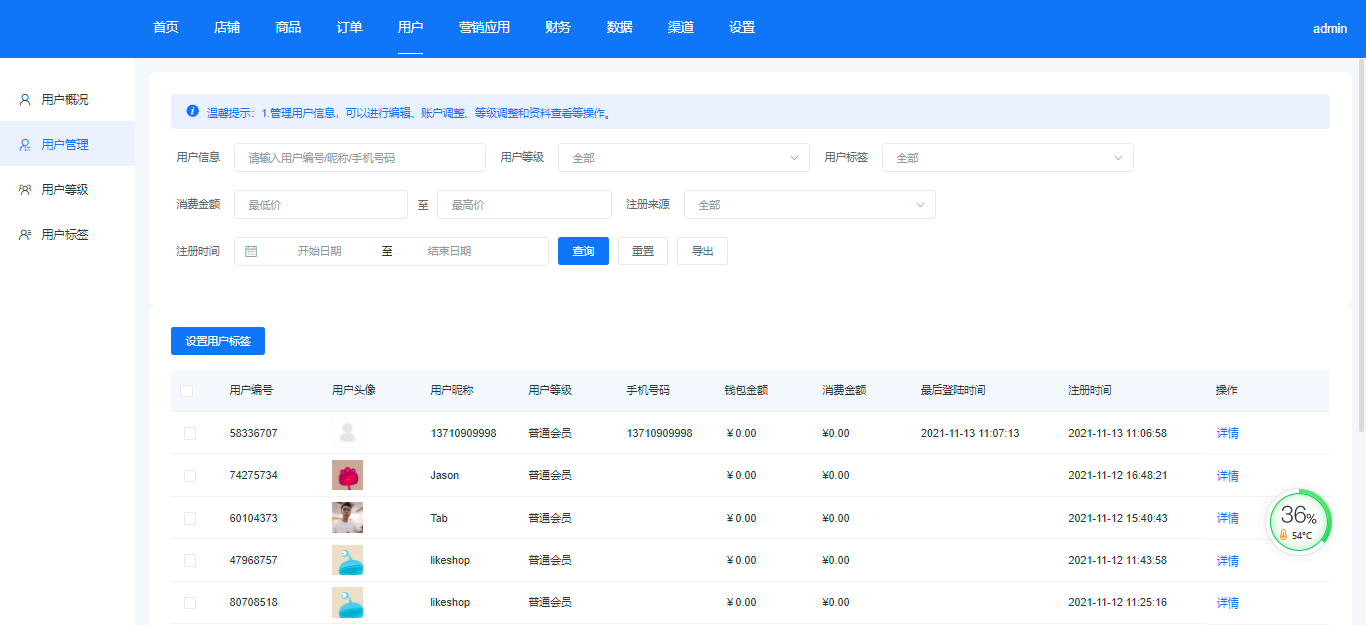Click the blue info icon beside 温馨提示
Viewport: 1366px width, 625px height.
(193, 112)
